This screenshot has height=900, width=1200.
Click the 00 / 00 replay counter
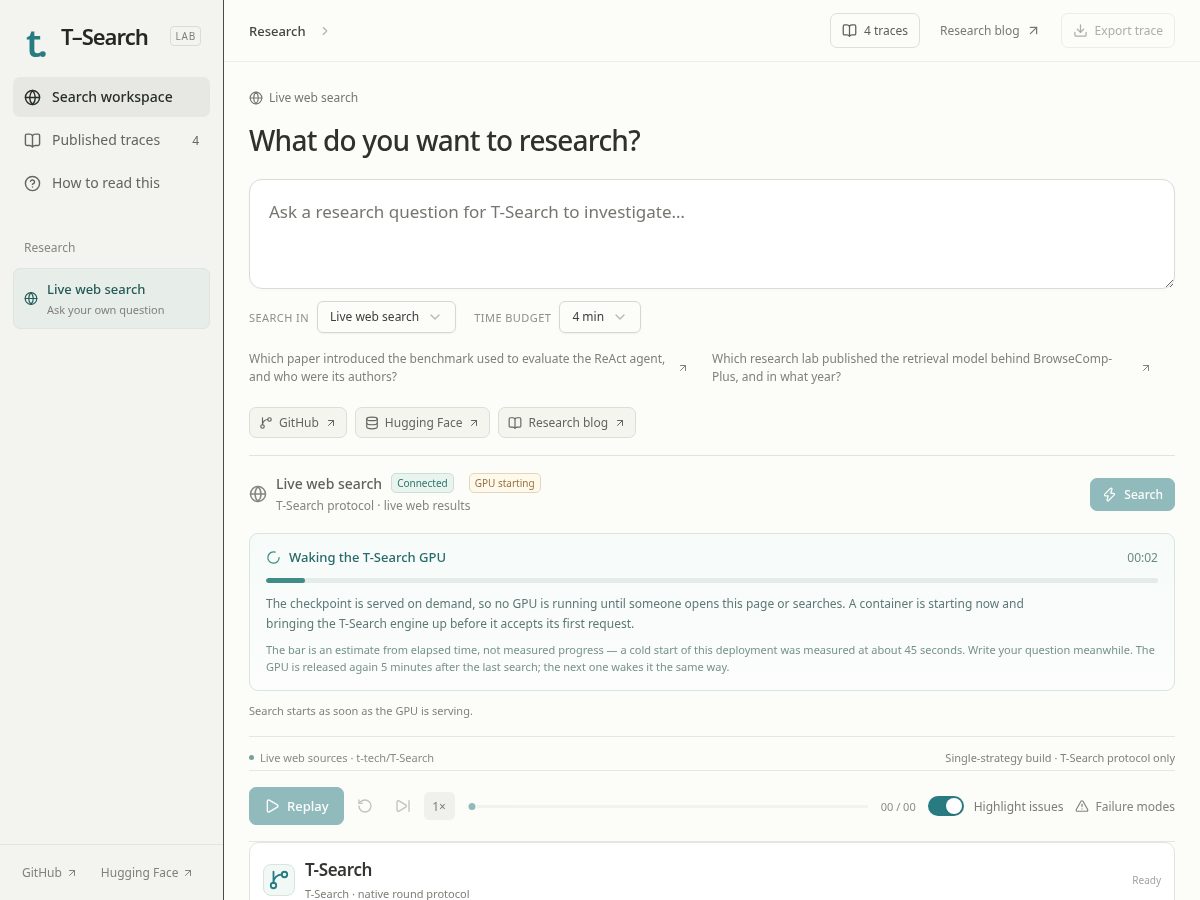pos(898,807)
